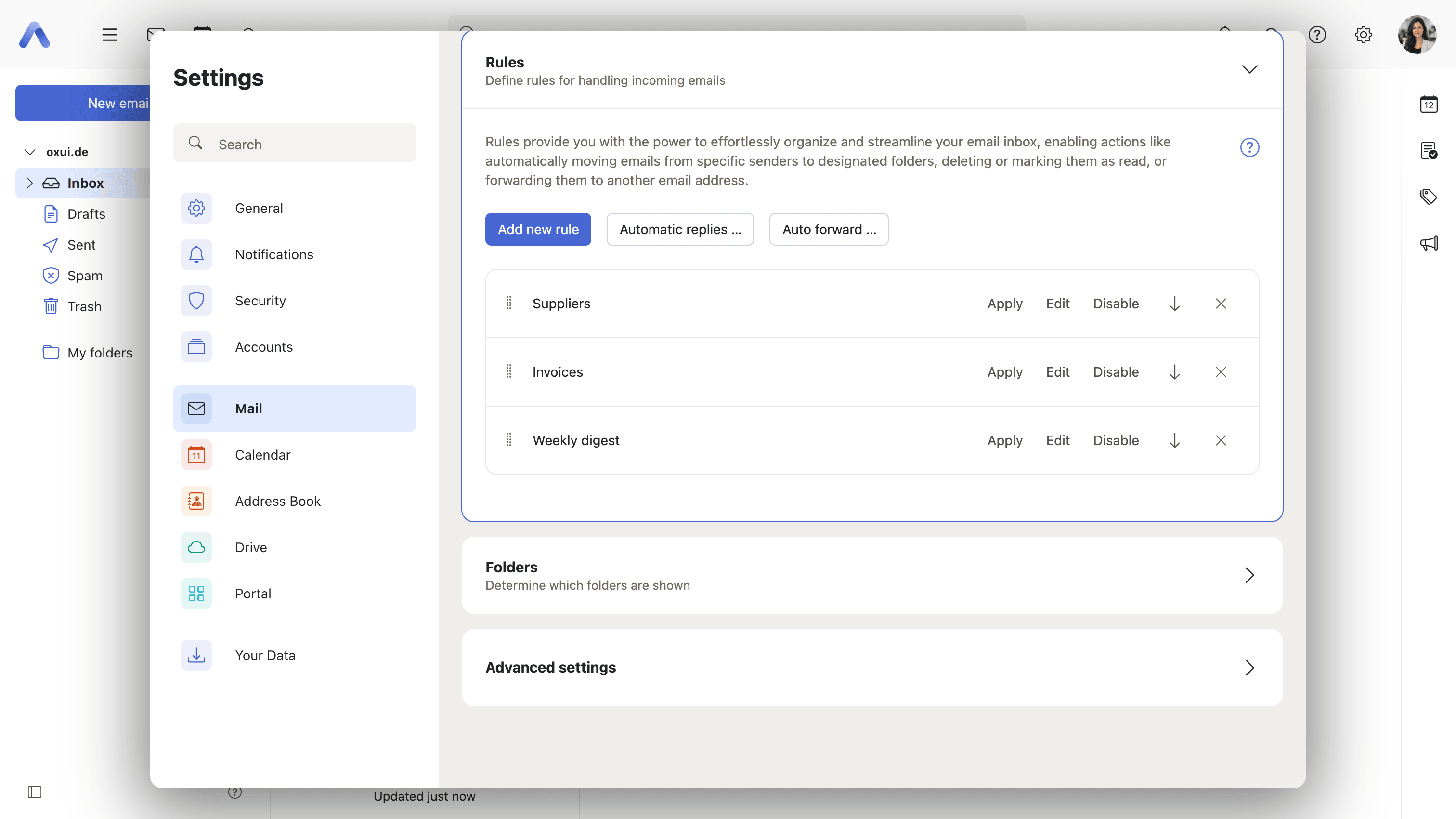This screenshot has width=1456, height=819.
Task: Click Add new rule button
Action: pyautogui.click(x=538, y=230)
